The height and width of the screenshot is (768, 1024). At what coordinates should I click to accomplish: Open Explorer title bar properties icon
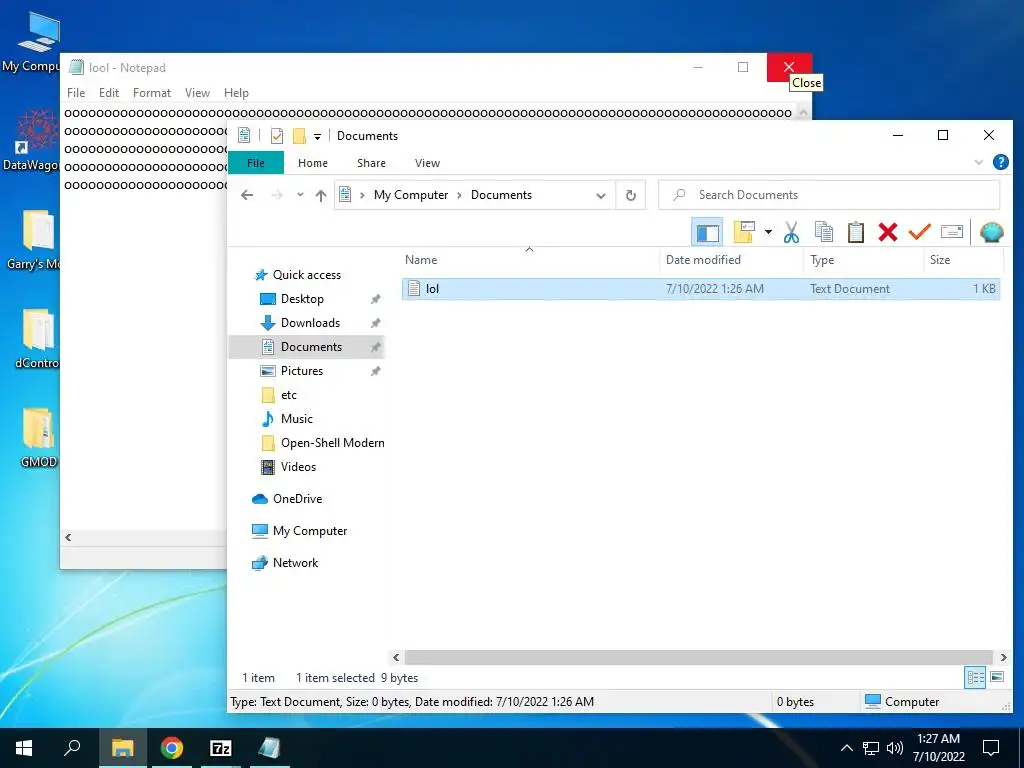coord(277,136)
